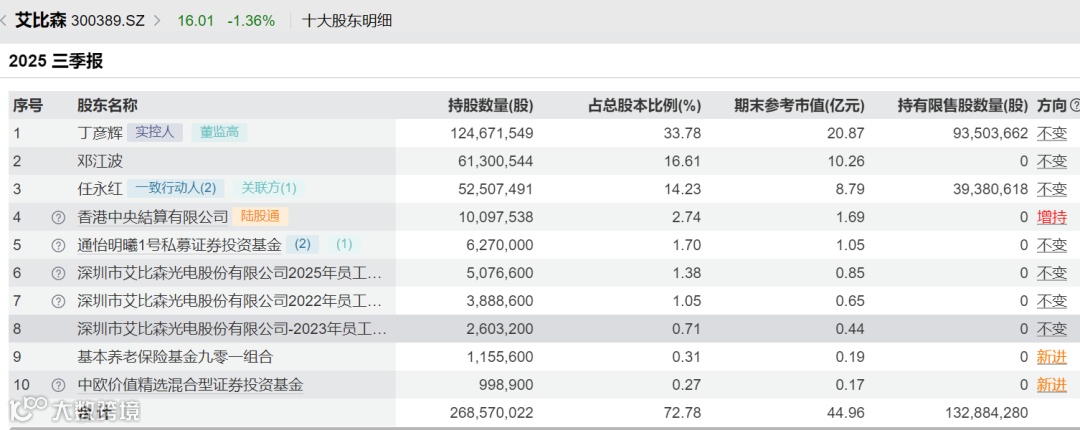Click stock code 300389.SZ
This screenshot has height=430, width=1080.
point(108,21)
